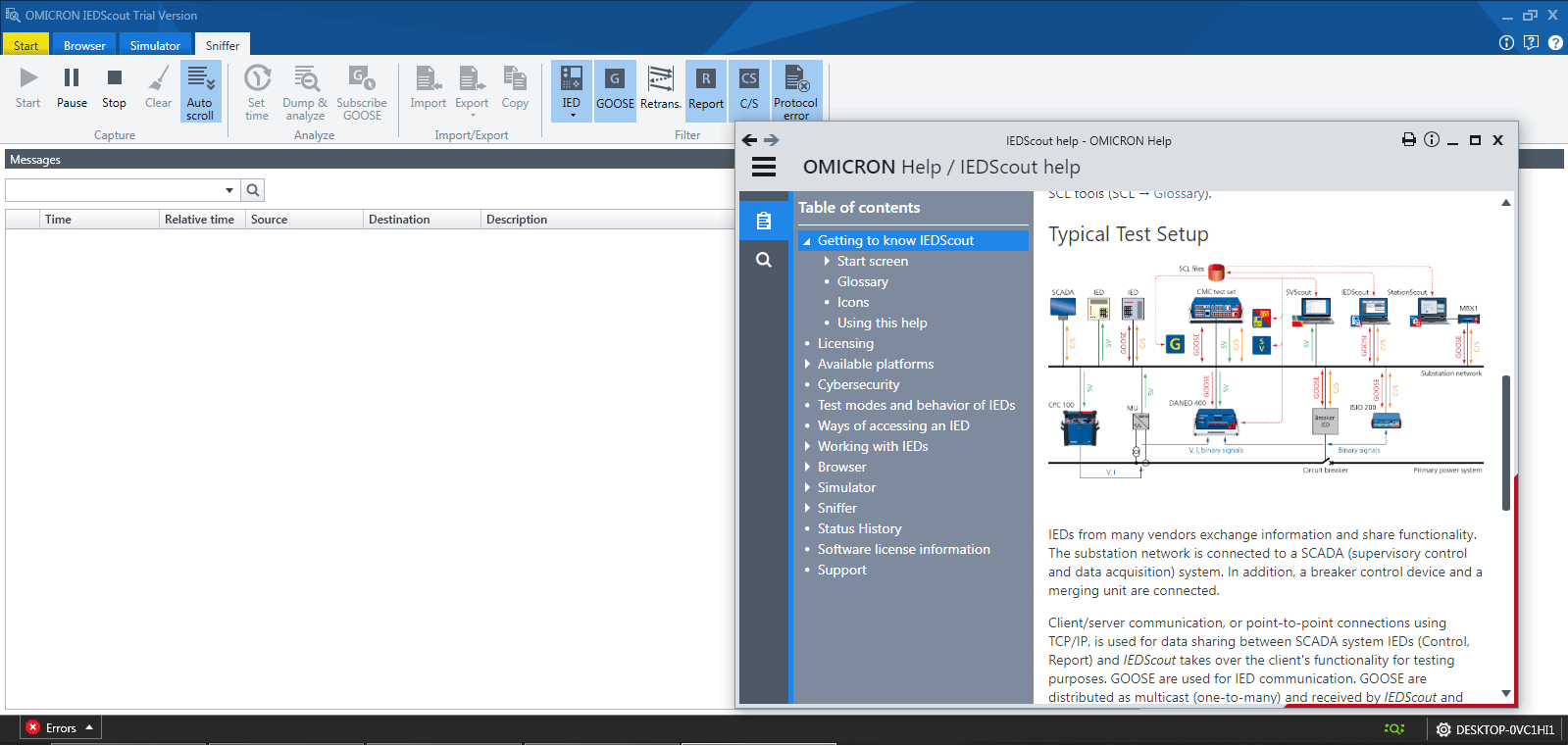Click help scrollbar up arrow

(x=1506, y=203)
